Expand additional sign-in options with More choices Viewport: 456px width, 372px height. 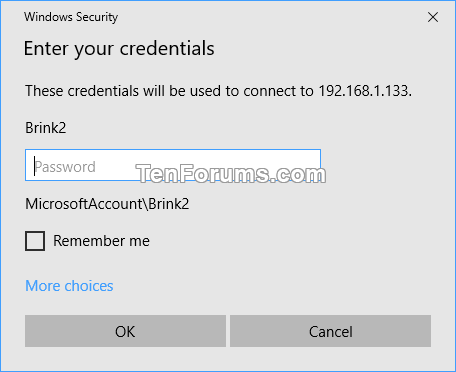coord(69,286)
